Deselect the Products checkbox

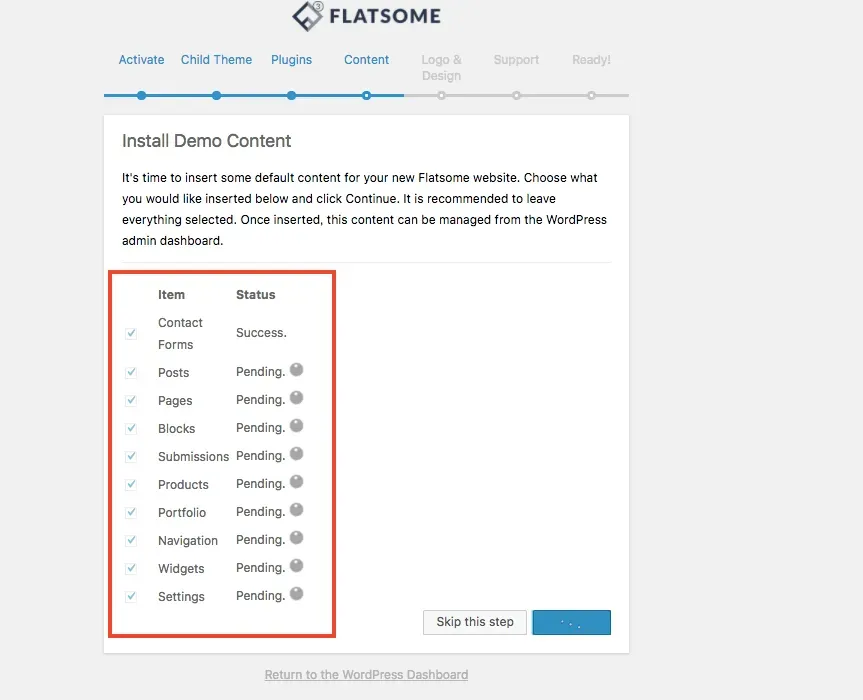click(131, 484)
